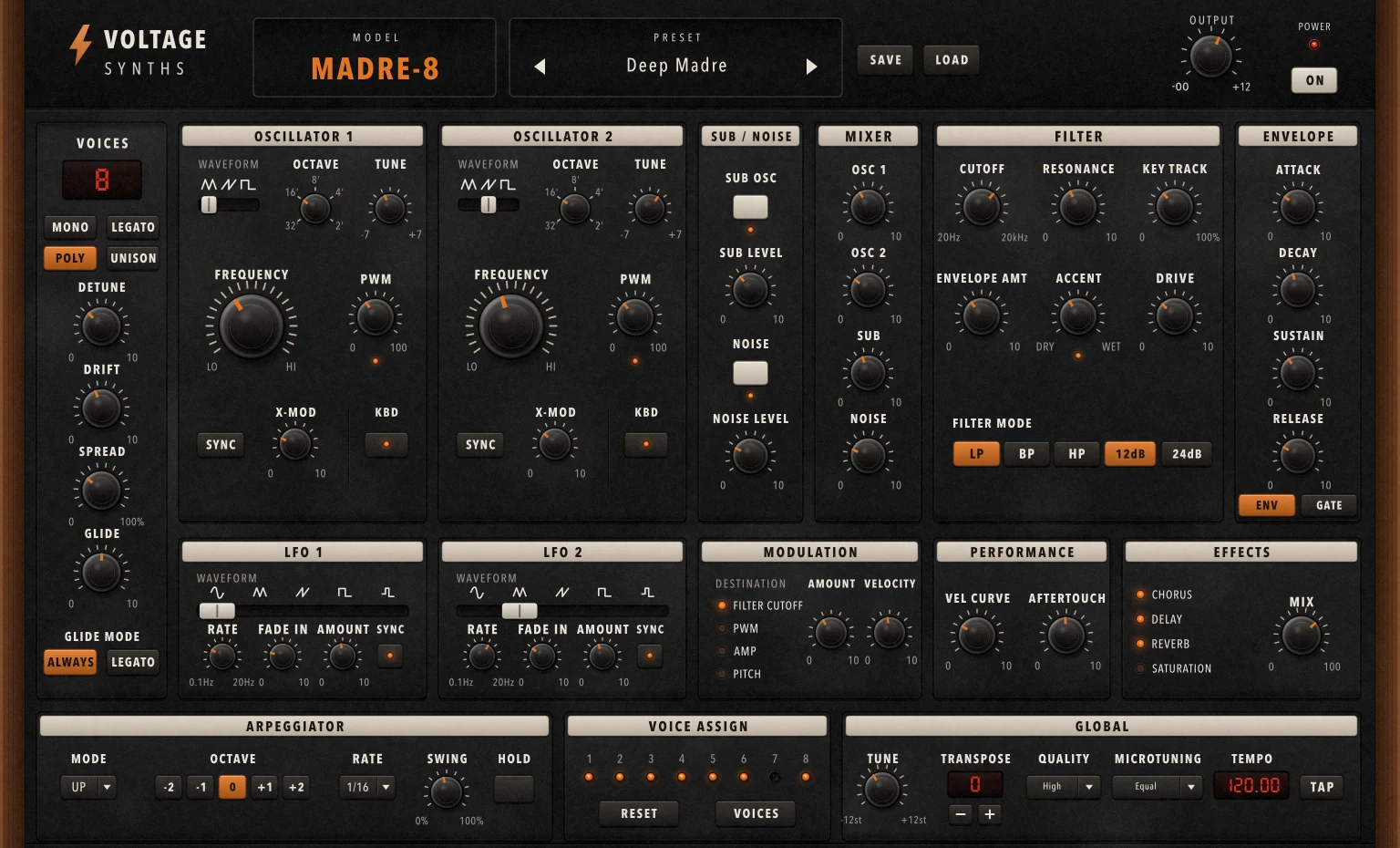Click Oscillator 1 waveform selector slider

[230, 205]
